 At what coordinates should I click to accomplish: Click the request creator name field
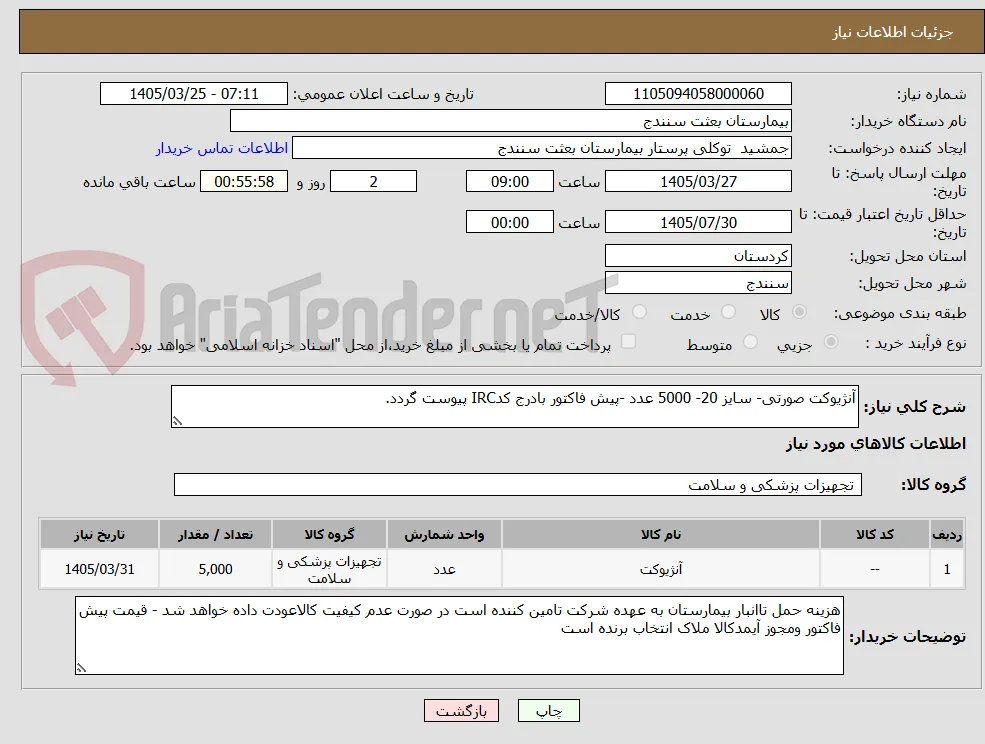point(541,148)
